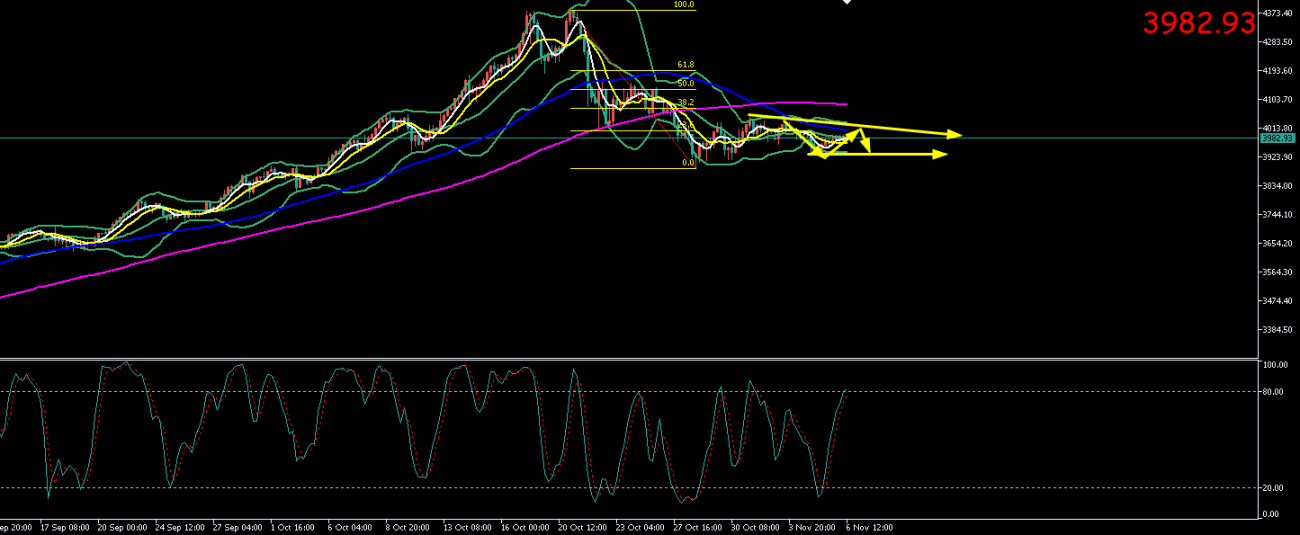Click the magenta moving average line's right end
This screenshot has width=1300, height=535.
pyautogui.click(x=846, y=104)
